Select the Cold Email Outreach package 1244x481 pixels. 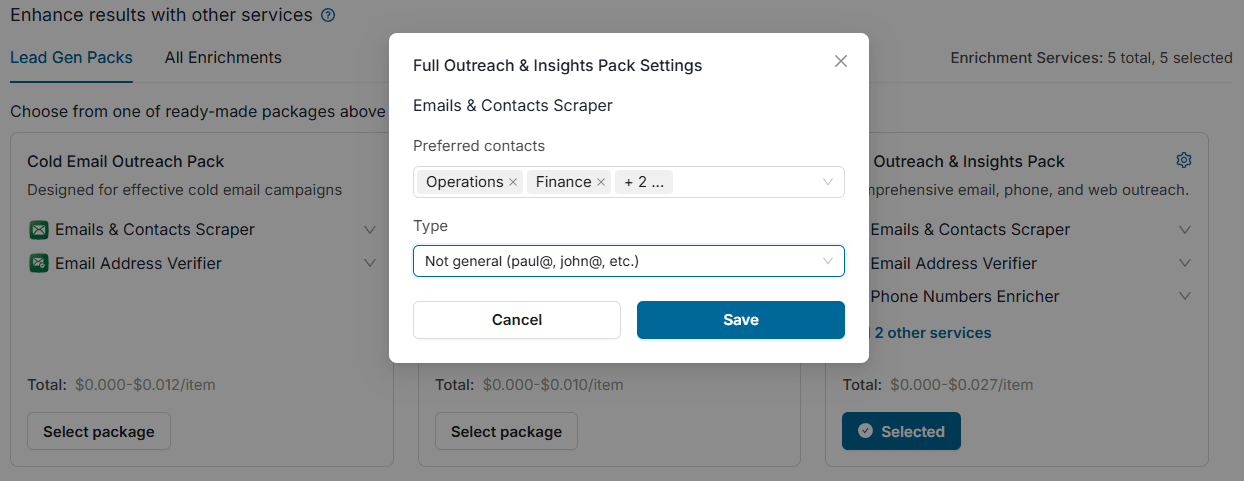click(x=99, y=432)
